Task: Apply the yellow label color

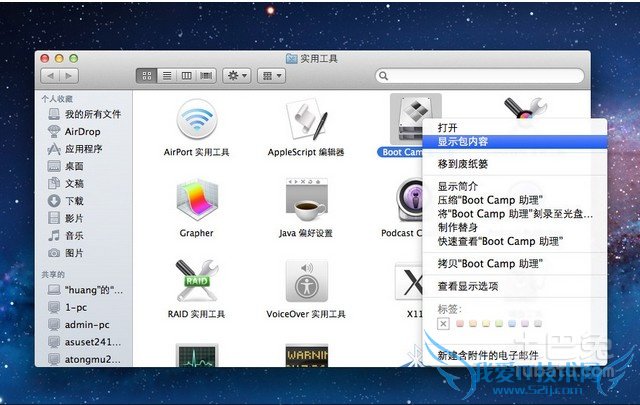Action: click(486, 324)
